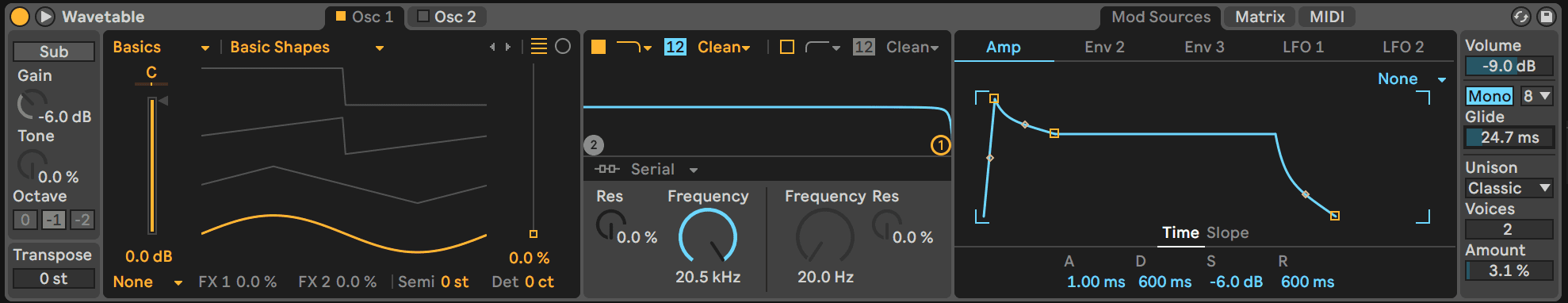
Task: Open the Basics wavetable category dropdown
Action: click(x=161, y=48)
